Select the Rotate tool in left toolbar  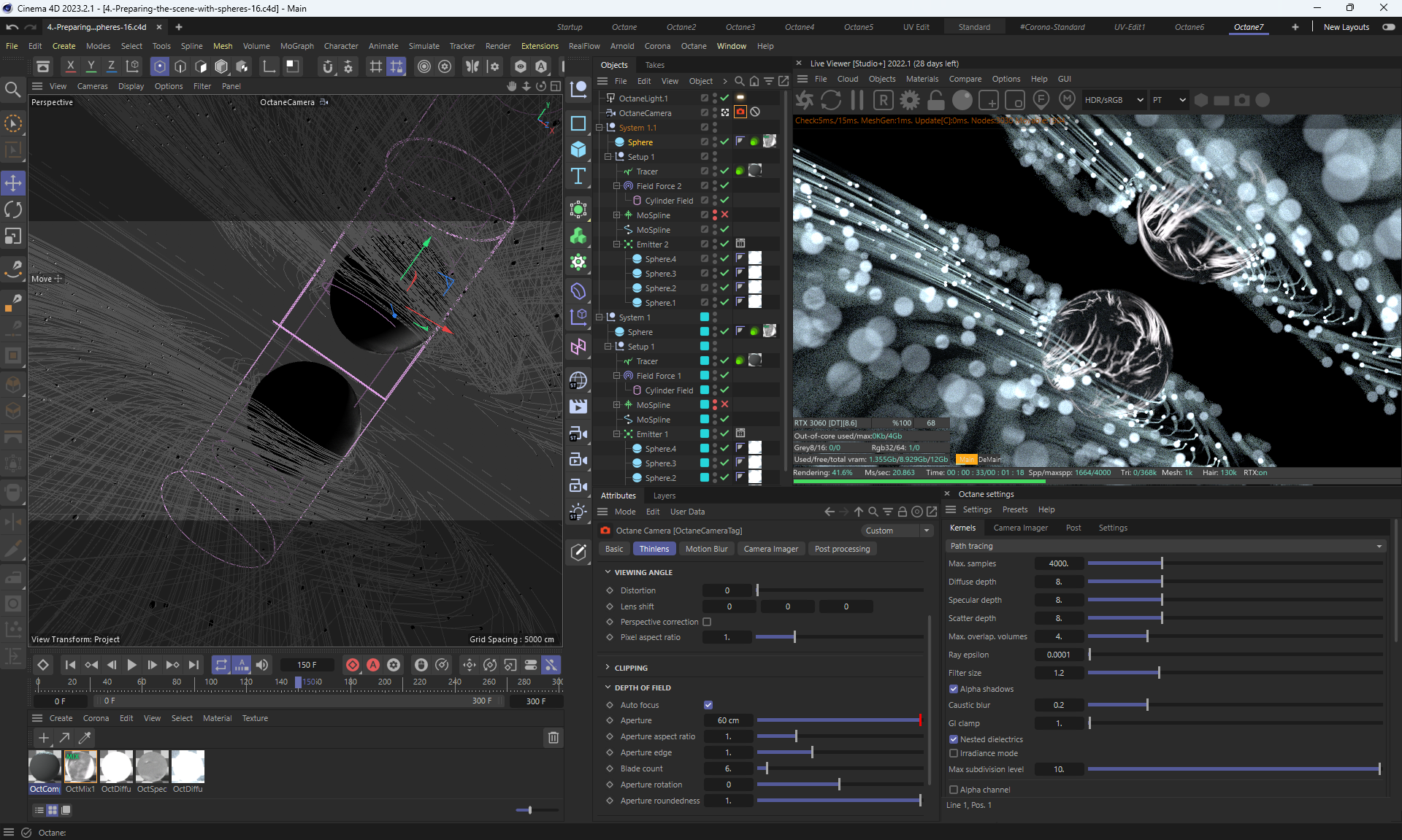pyautogui.click(x=13, y=210)
